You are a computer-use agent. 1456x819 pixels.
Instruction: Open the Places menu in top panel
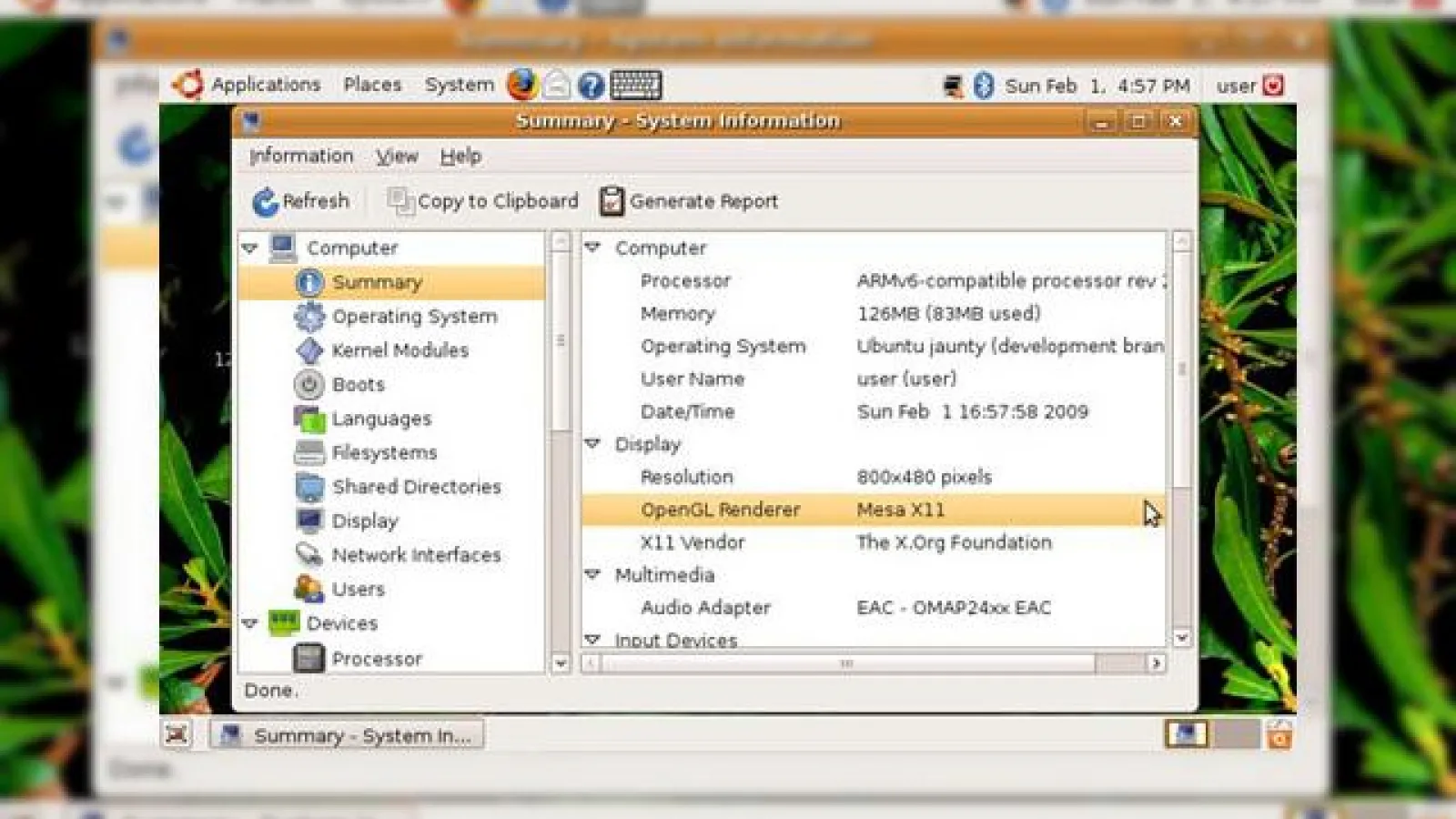point(372,85)
